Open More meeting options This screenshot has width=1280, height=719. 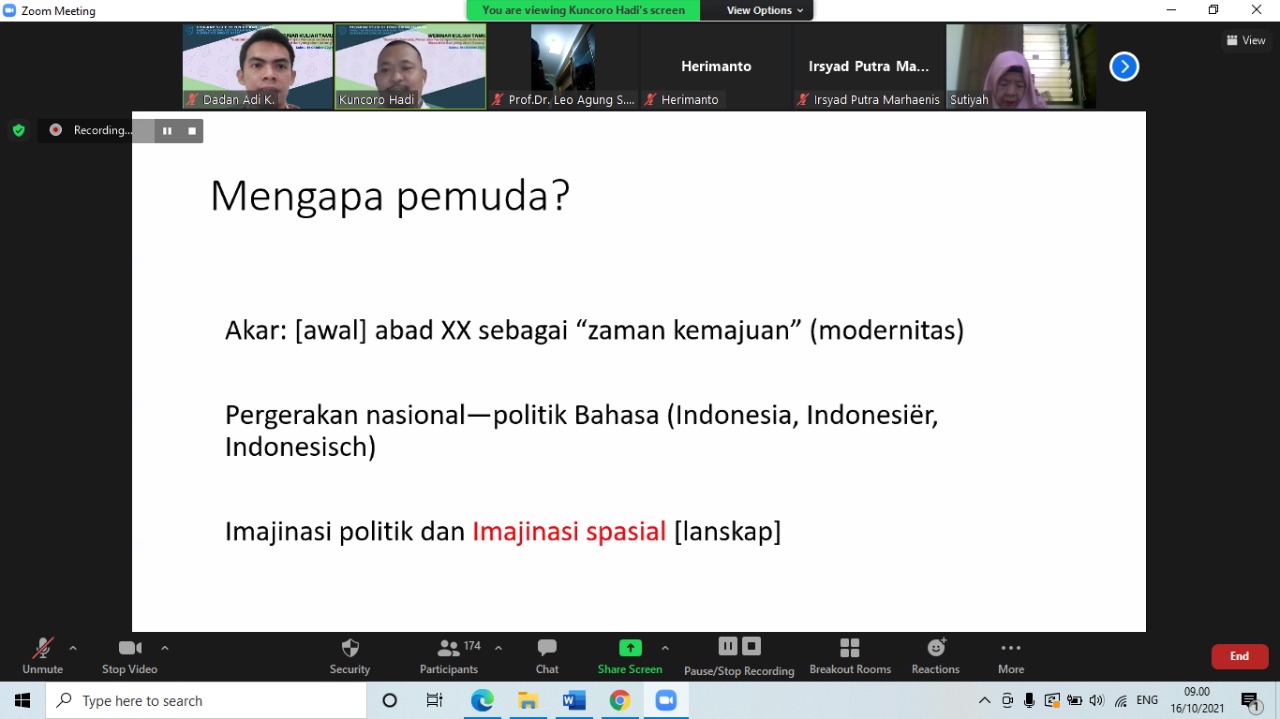pos(1010,656)
